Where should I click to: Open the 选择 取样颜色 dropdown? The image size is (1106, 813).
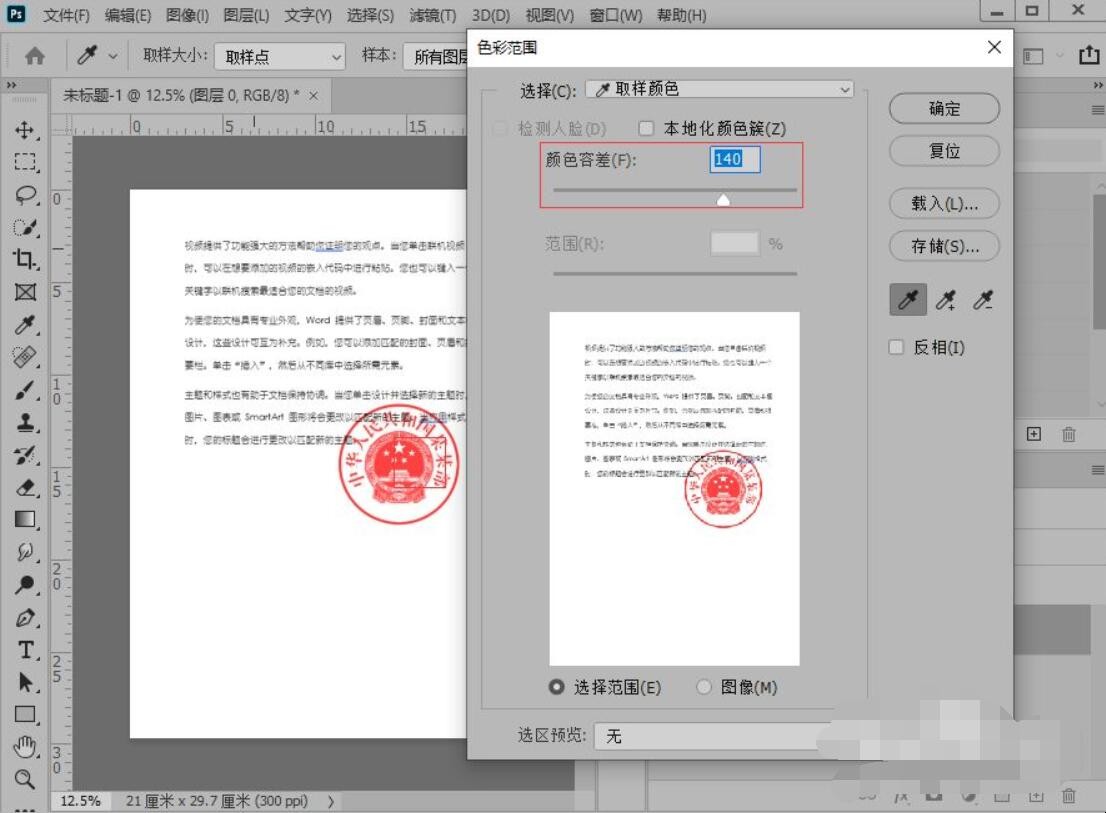(719, 90)
